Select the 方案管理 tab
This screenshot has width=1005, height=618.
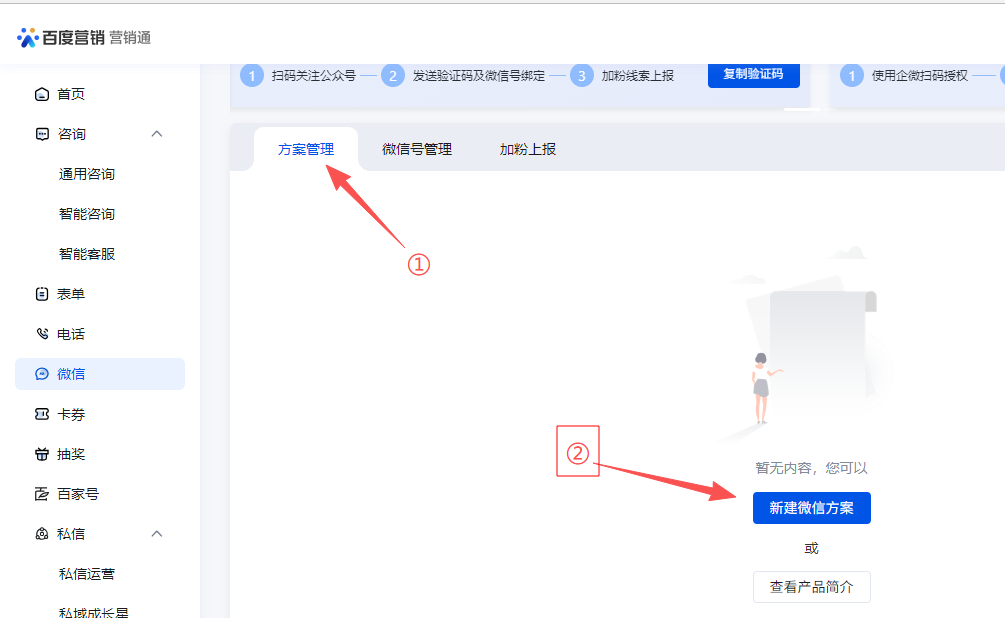click(x=306, y=149)
